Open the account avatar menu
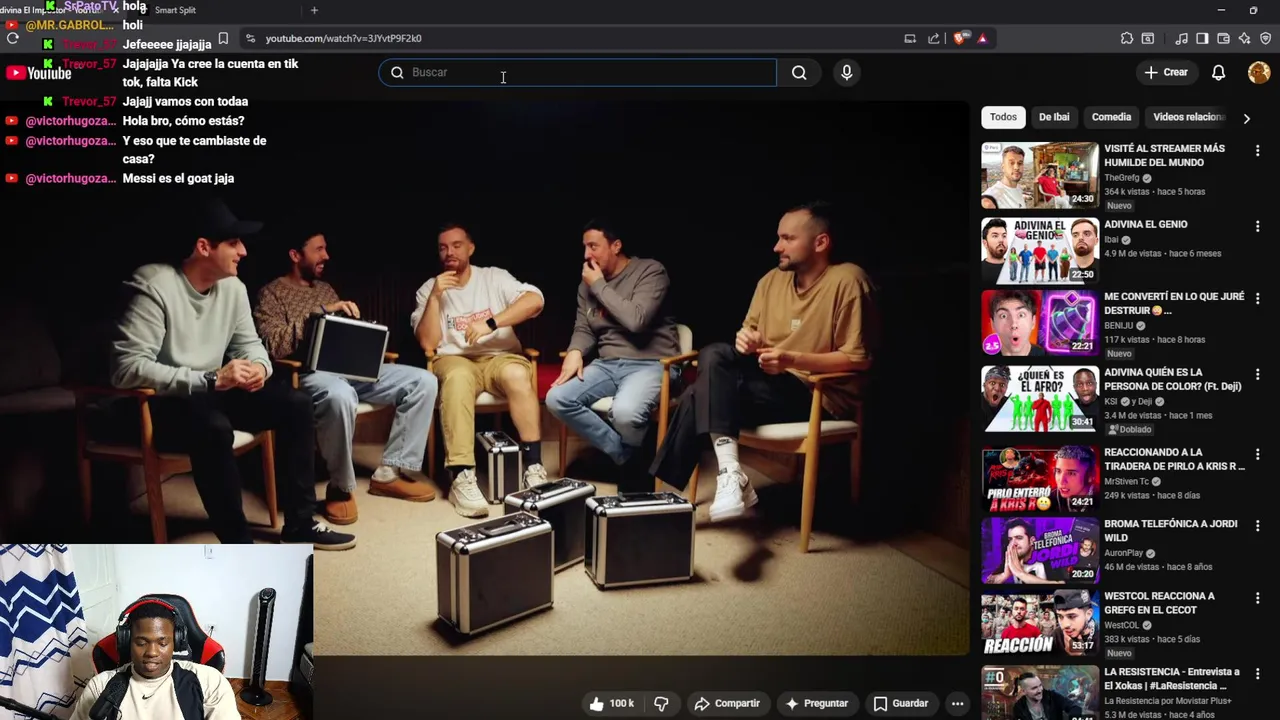The width and height of the screenshot is (1280, 720). point(1259,72)
